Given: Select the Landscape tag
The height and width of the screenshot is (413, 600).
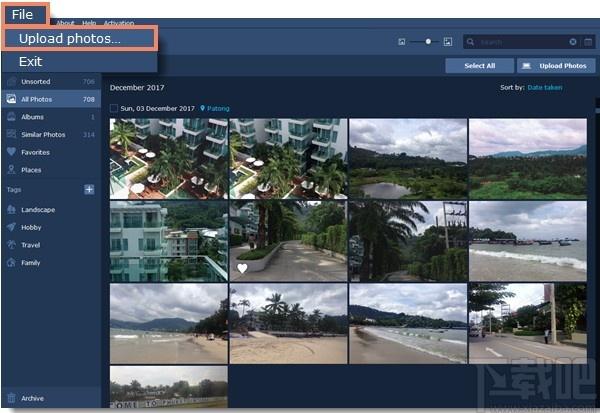Looking at the screenshot, I should pos(38,209).
